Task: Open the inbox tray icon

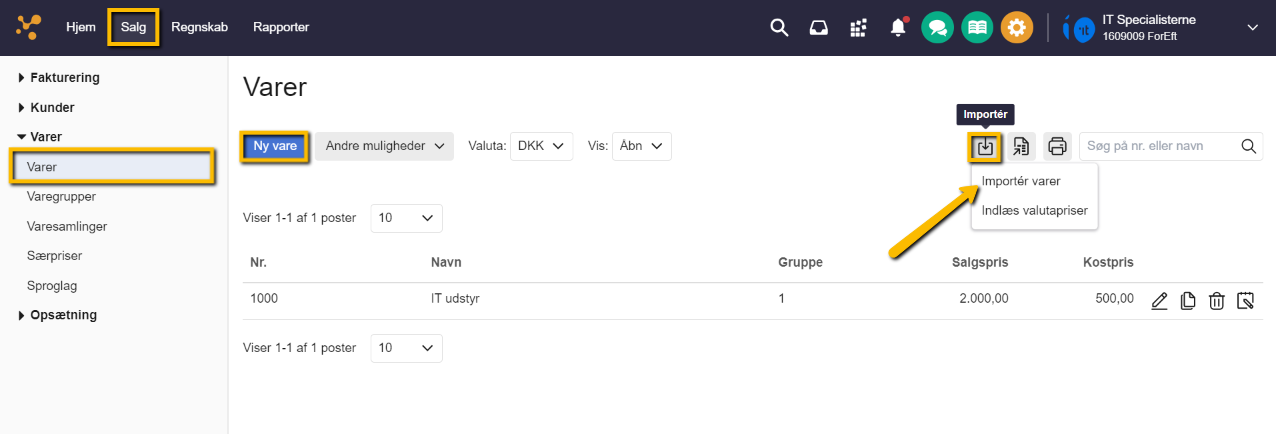Action: (819, 28)
